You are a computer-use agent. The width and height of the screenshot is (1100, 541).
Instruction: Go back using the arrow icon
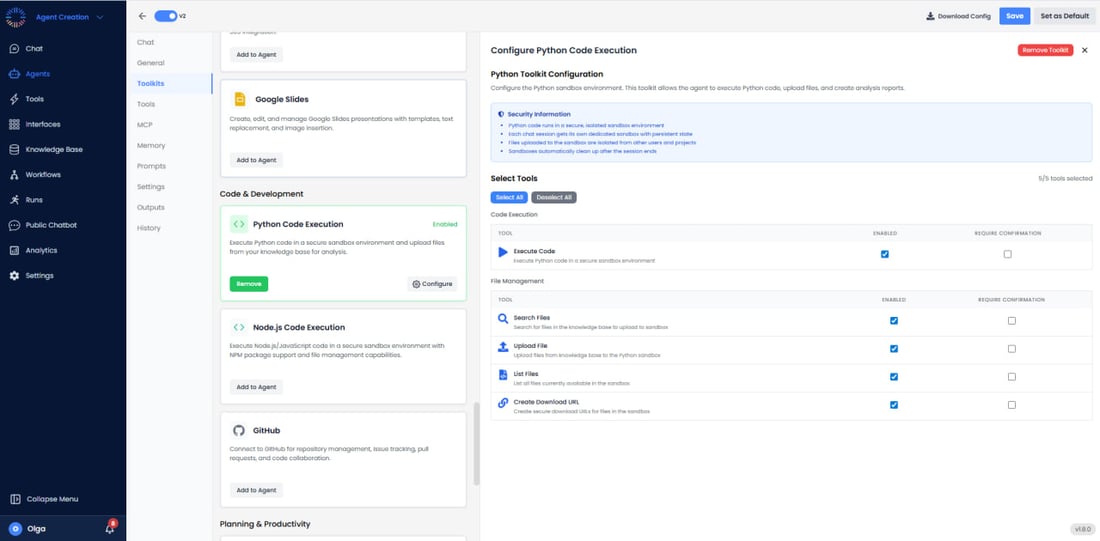(142, 16)
